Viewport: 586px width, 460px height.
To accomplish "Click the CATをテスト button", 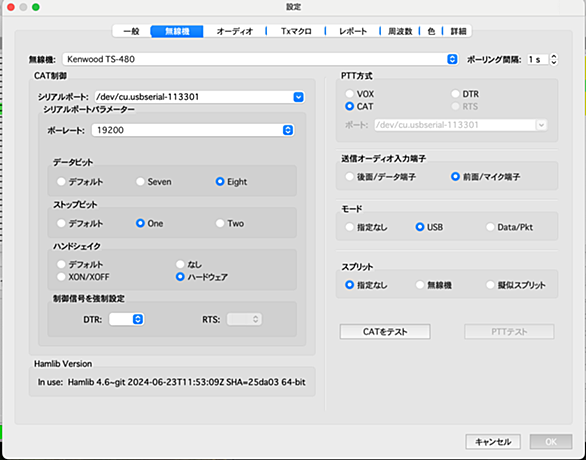I will 385,332.
